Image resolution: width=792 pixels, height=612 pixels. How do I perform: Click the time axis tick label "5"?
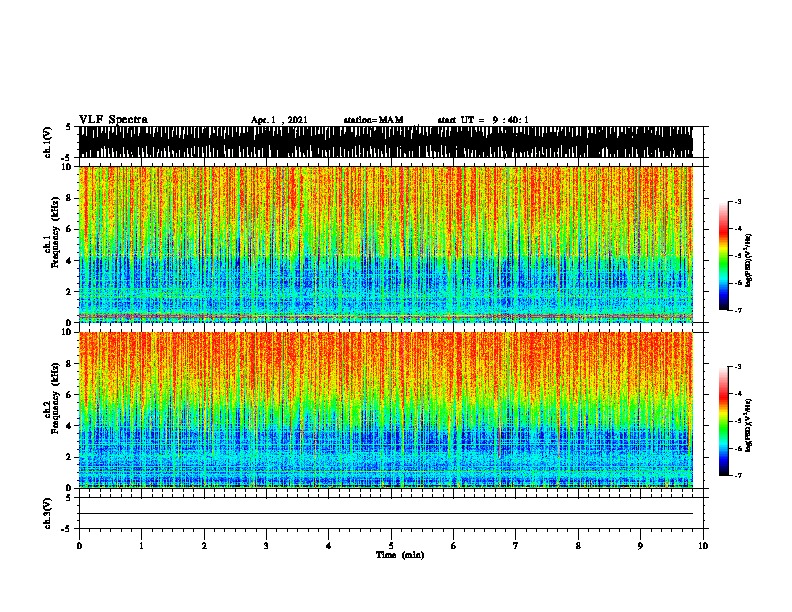click(x=391, y=545)
